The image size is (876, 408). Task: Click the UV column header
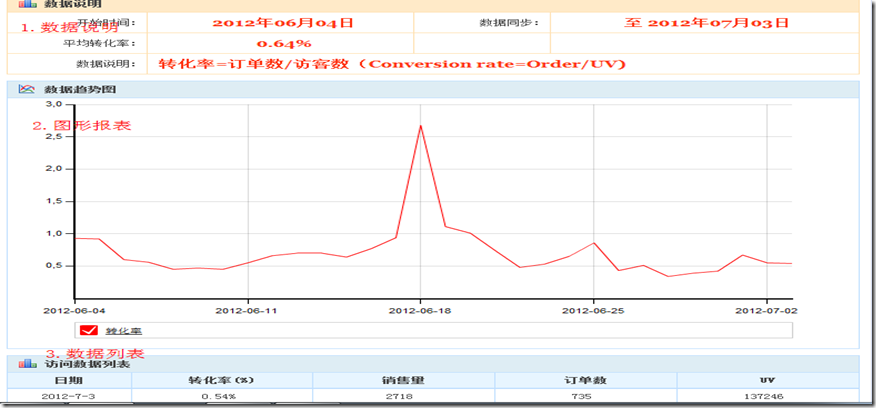click(767, 381)
